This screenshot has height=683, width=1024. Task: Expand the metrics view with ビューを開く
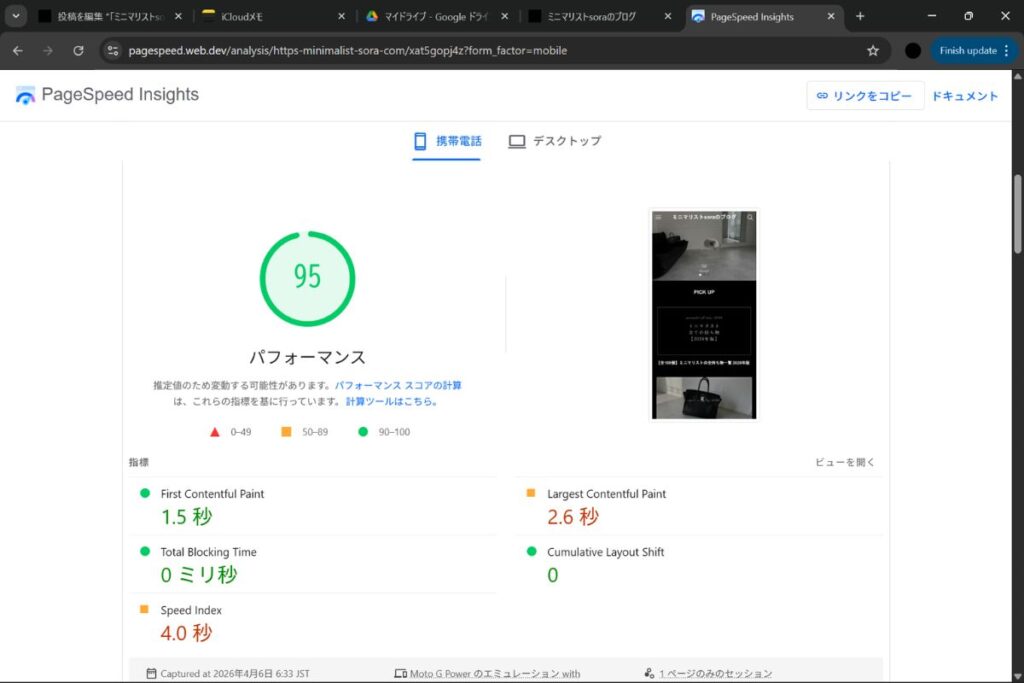(x=845, y=462)
